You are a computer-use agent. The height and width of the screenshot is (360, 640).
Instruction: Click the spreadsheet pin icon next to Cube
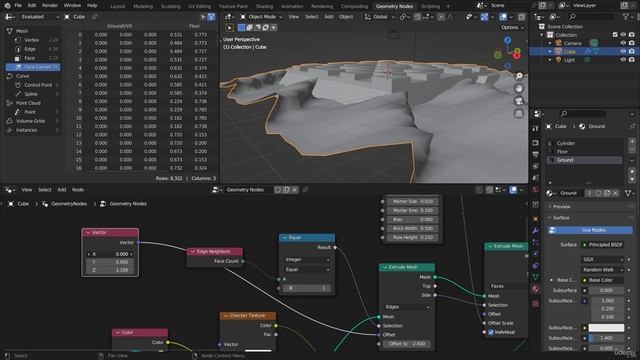coord(95,17)
